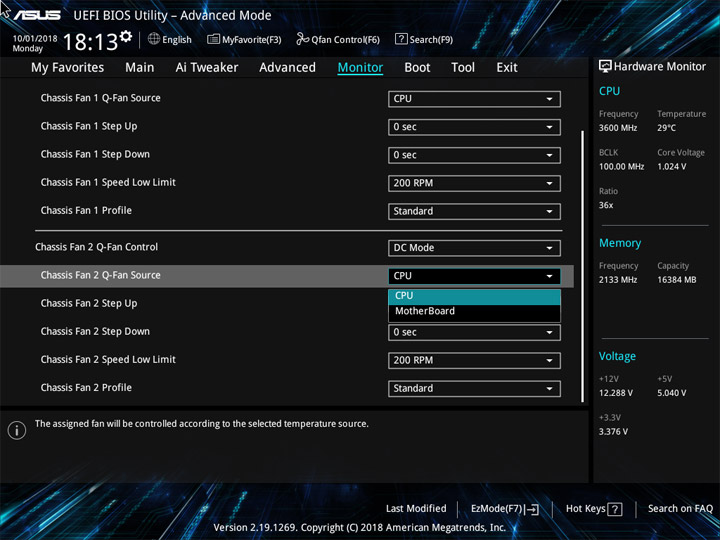The image size is (720, 540).
Task: Open MyFavorite(F3) list
Action: [244, 39]
